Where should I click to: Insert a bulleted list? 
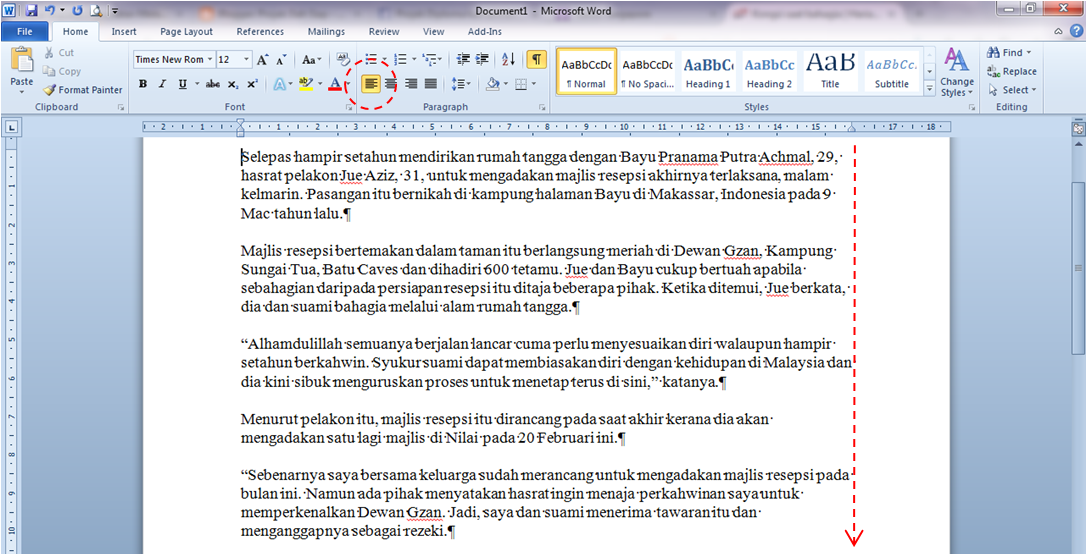coord(371,60)
